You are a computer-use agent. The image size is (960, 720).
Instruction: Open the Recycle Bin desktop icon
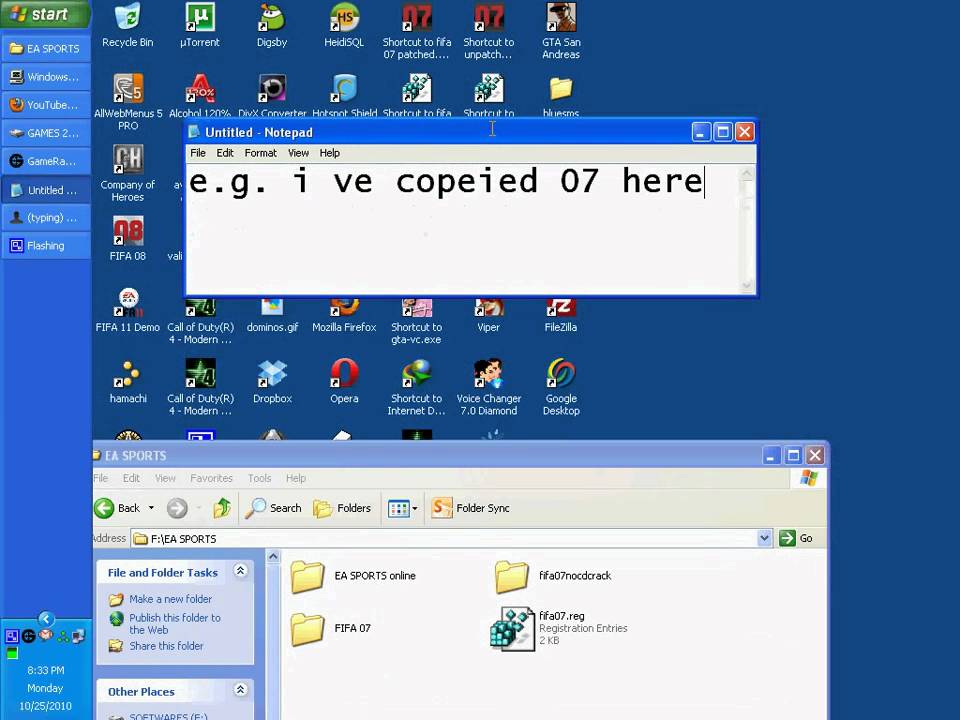[x=127, y=26]
